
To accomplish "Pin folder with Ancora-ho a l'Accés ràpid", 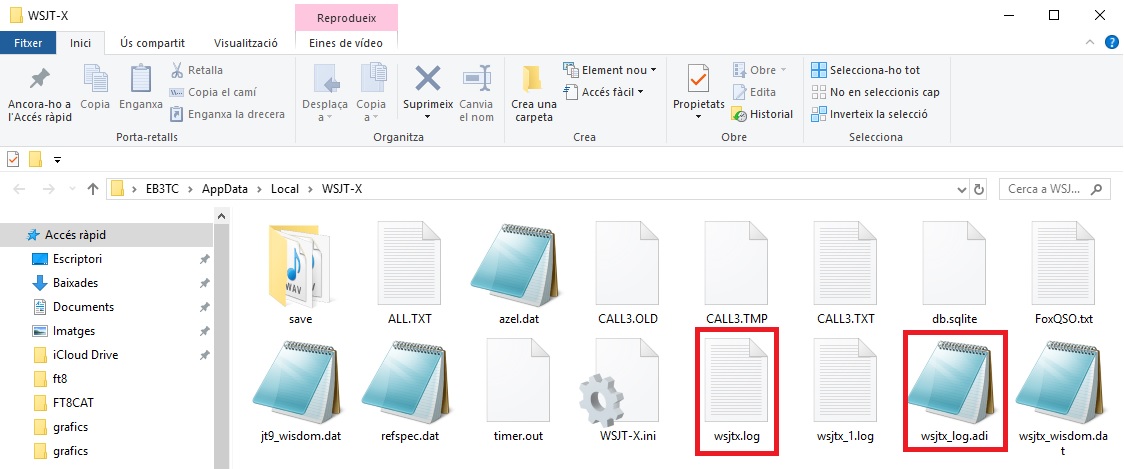I will coord(39,93).
